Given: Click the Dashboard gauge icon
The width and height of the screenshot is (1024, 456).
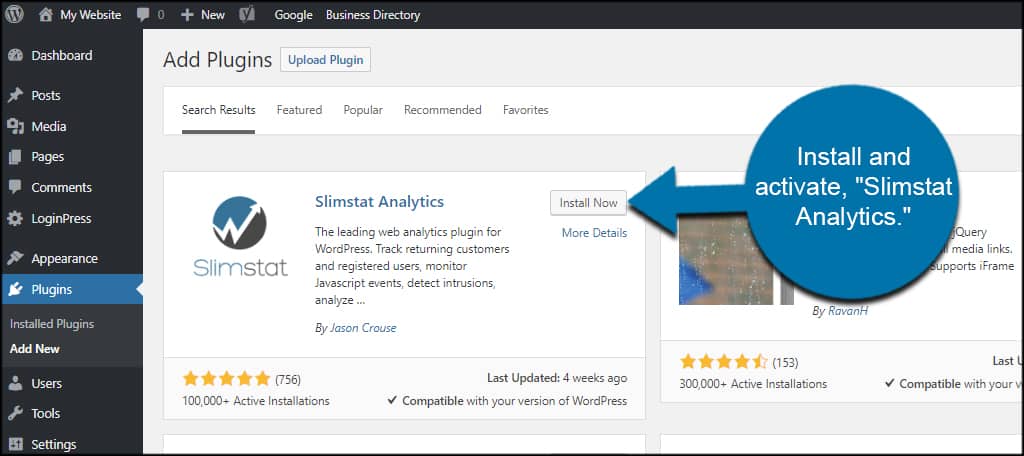Looking at the screenshot, I should [x=15, y=56].
